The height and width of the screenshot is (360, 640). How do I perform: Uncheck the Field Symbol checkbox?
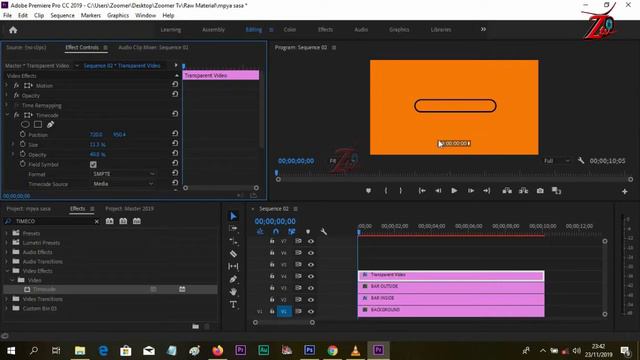tap(93, 164)
